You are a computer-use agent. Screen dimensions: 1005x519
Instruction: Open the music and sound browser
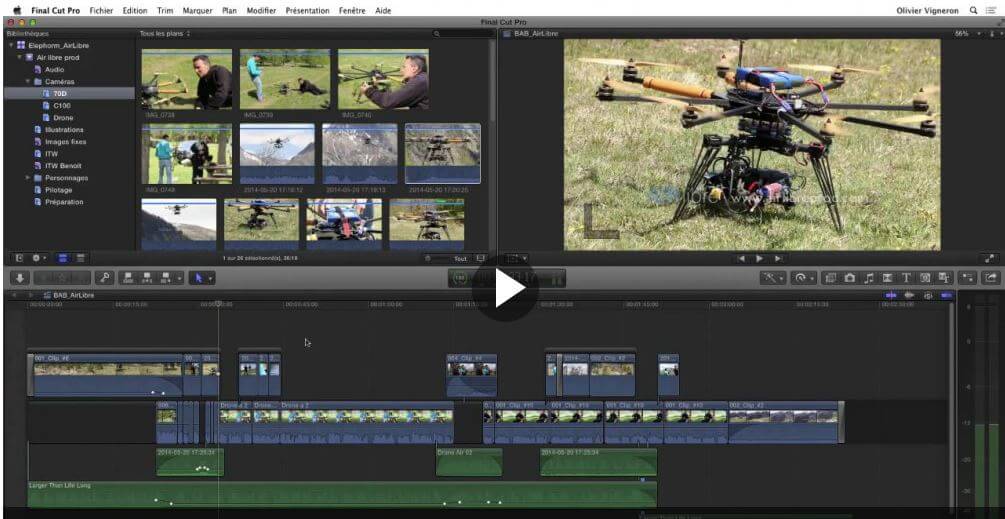point(869,277)
